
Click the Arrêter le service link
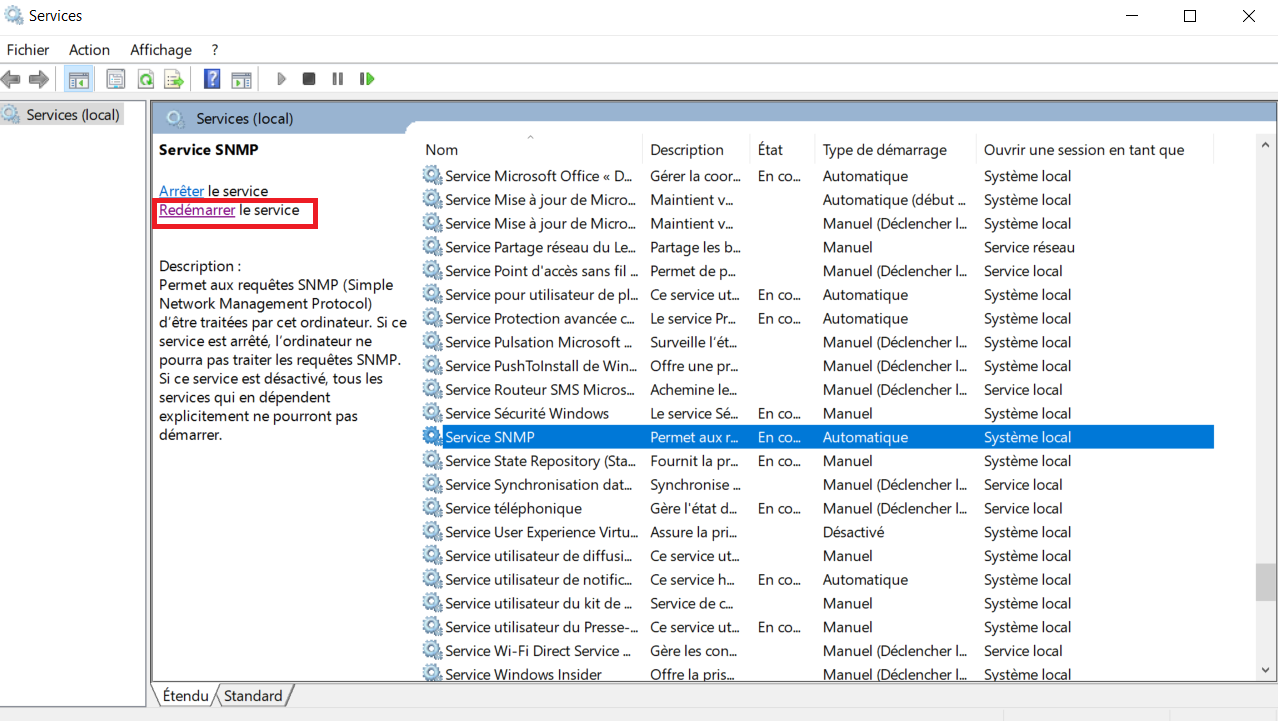181,191
